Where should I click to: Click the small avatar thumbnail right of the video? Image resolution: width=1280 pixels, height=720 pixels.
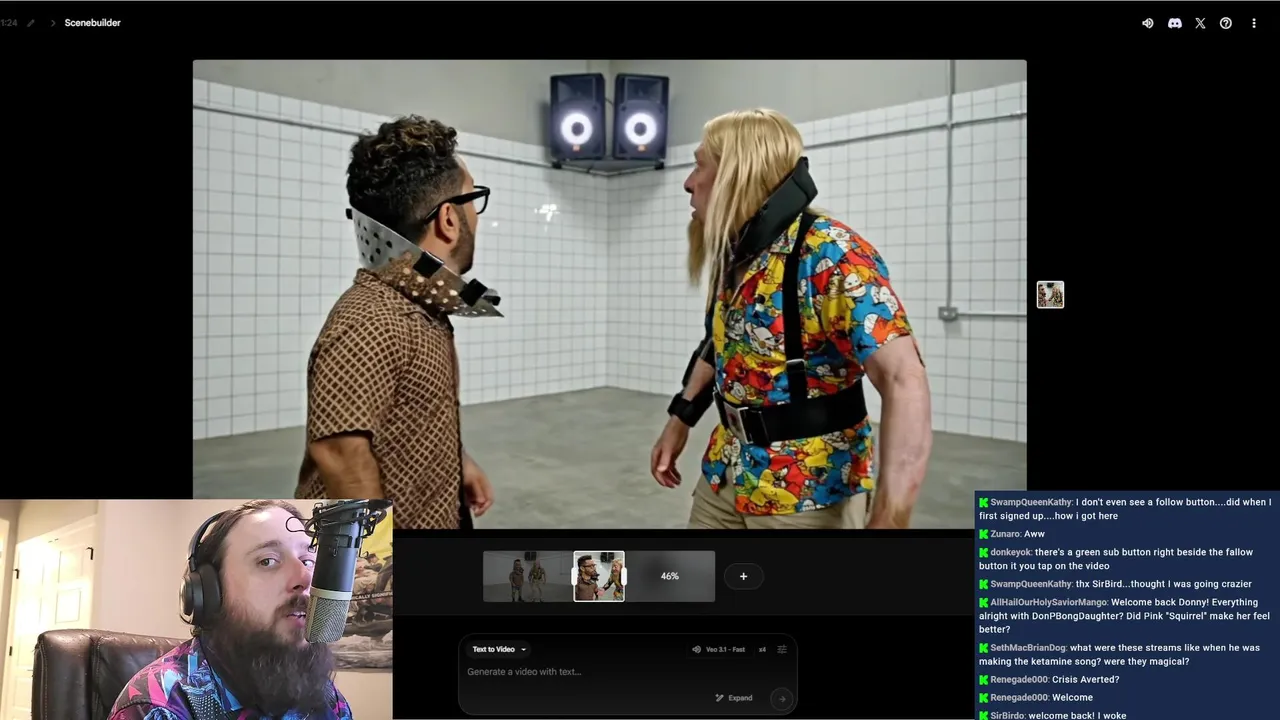click(1050, 295)
